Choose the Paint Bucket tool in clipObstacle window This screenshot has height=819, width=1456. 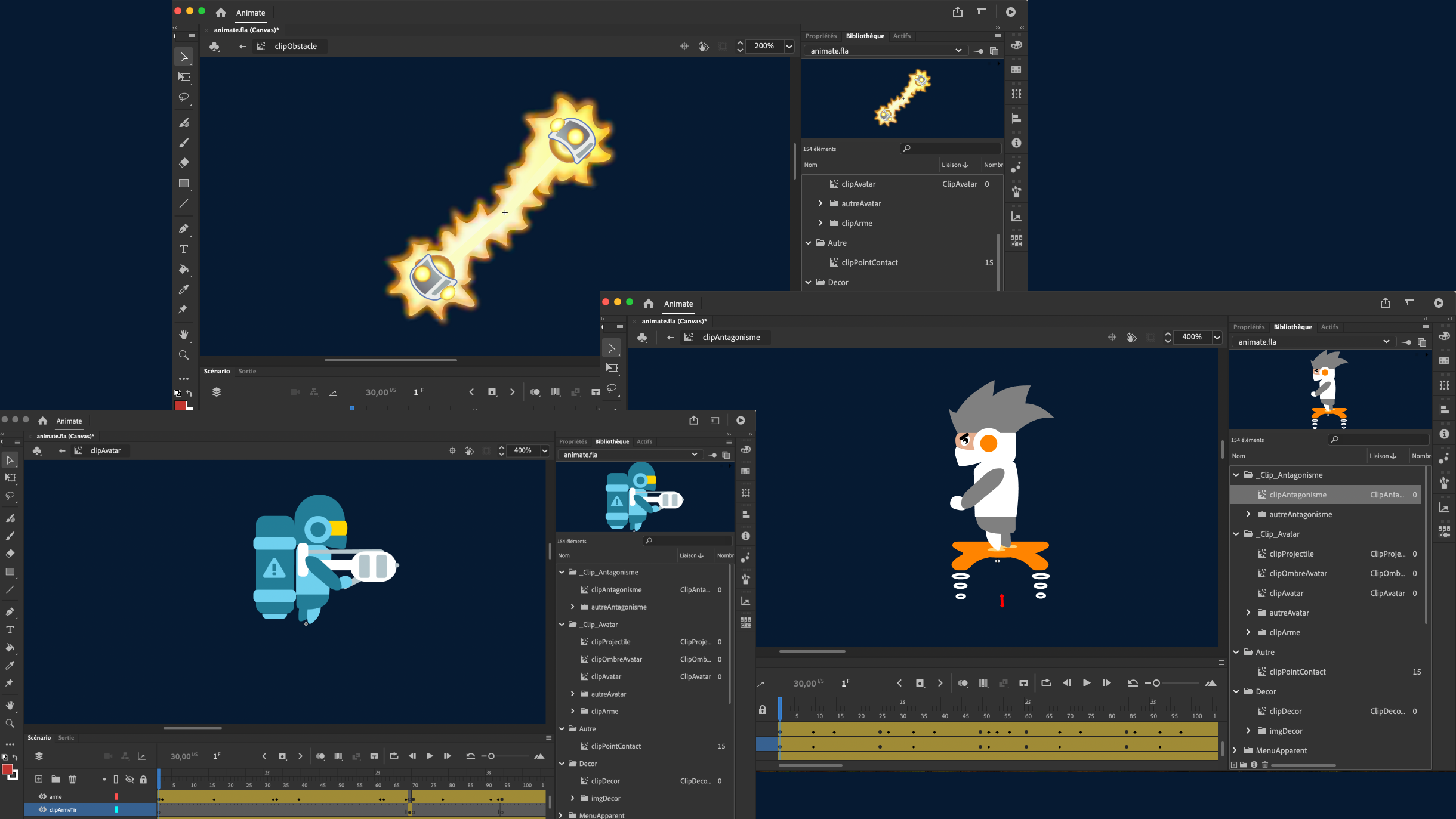click(x=184, y=269)
